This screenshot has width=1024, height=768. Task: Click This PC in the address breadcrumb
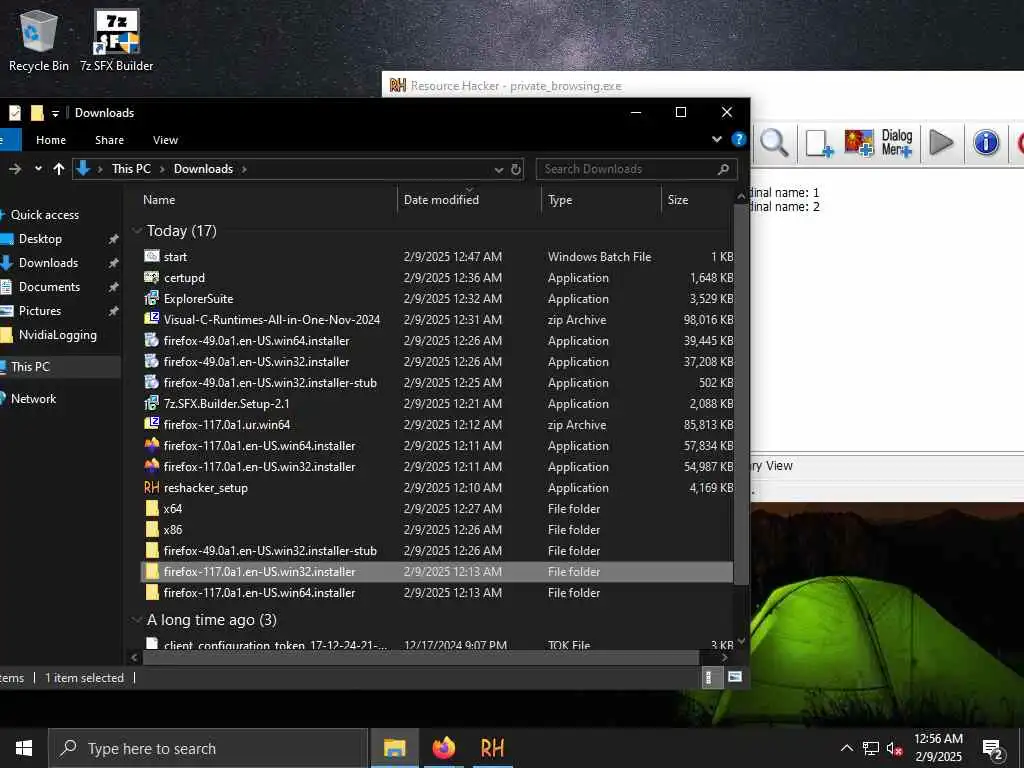[x=131, y=169]
